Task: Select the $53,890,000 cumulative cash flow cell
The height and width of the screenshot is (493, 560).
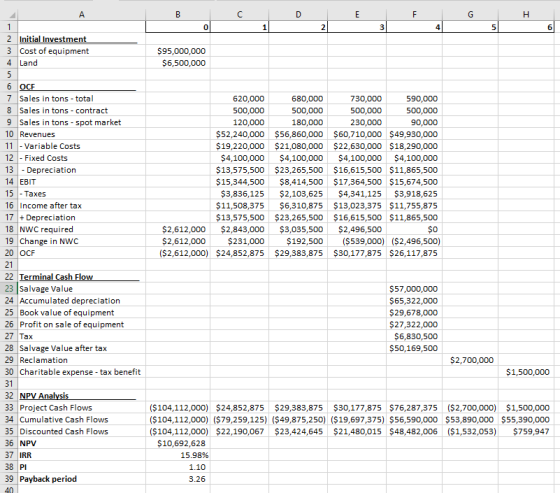Action: click(x=469, y=419)
